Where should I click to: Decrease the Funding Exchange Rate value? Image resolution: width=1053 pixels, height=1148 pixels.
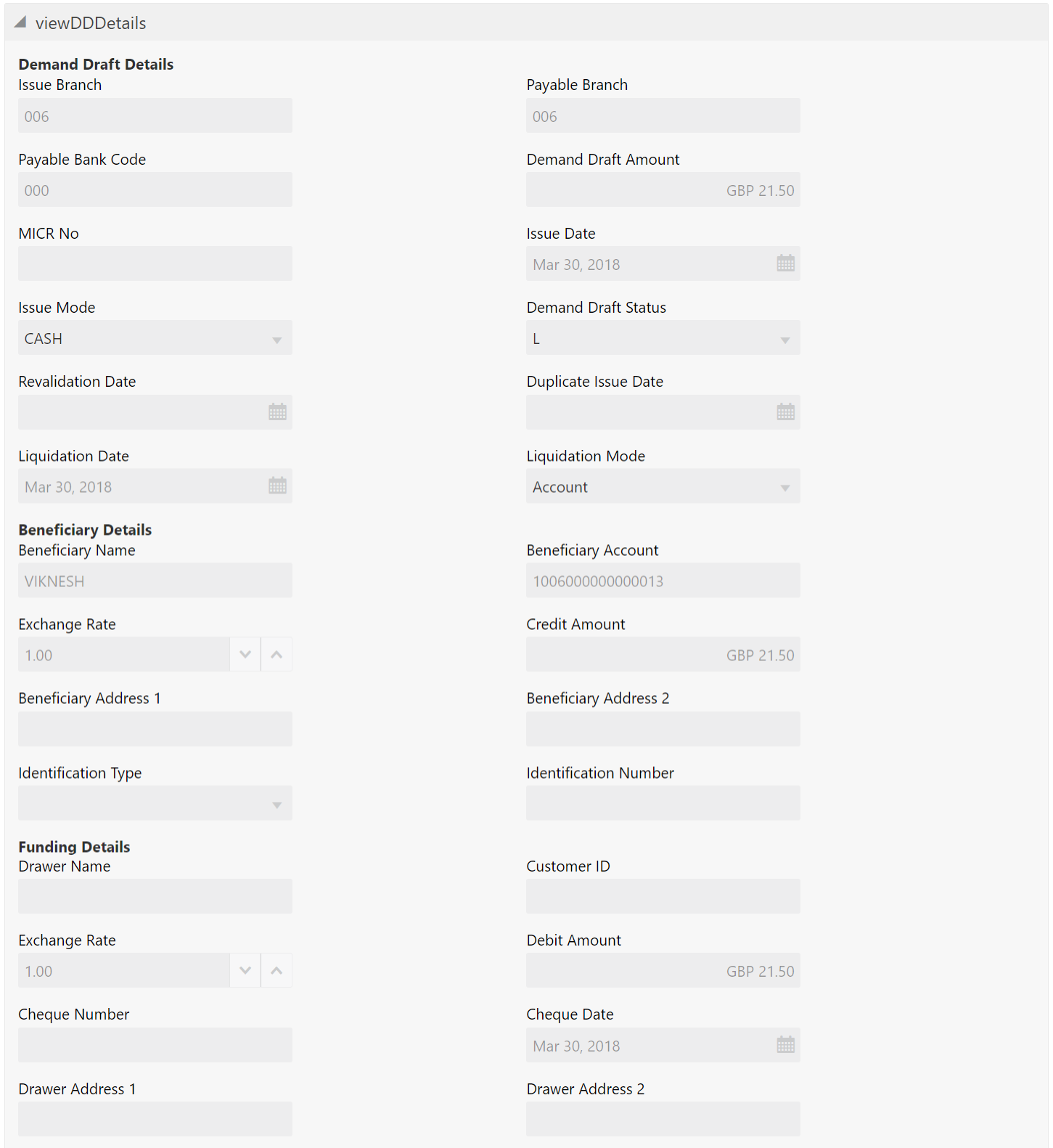(x=245, y=970)
